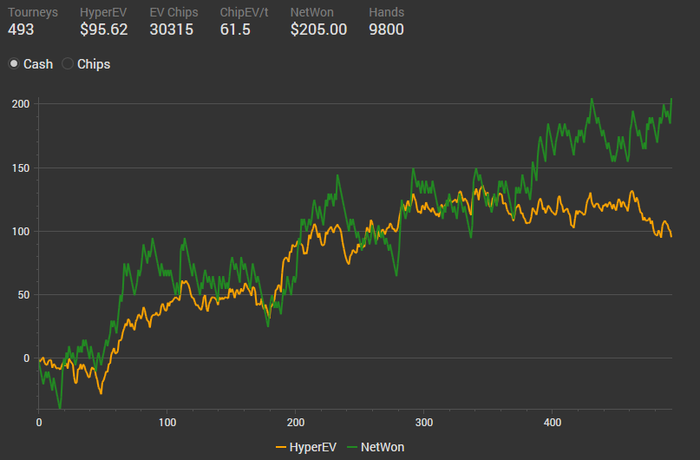Click the x-axis label 100
Screen dimensions: 700x460
pyautogui.click(x=167, y=422)
